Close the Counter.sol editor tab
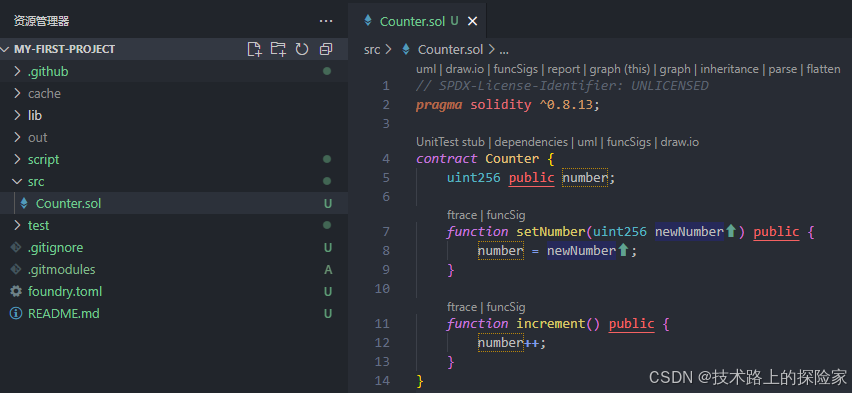The width and height of the screenshot is (852, 393). (472, 21)
